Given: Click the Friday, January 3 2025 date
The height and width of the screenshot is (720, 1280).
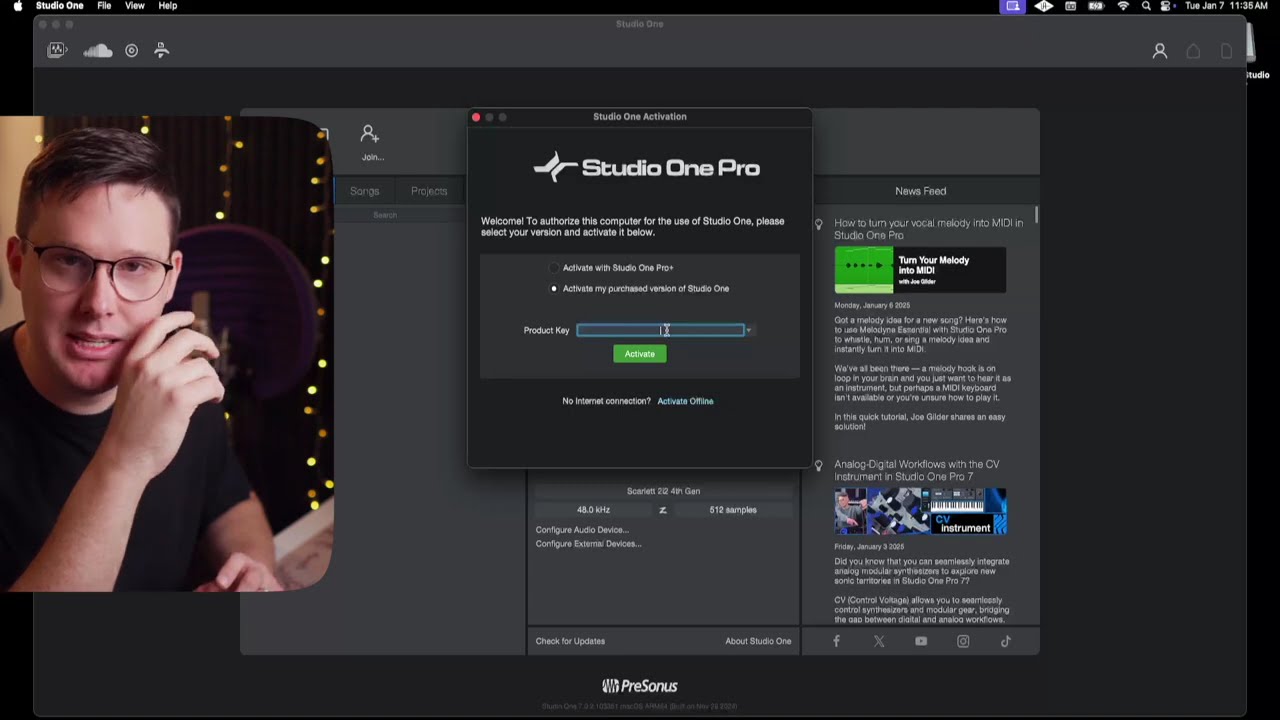Looking at the screenshot, I should tap(869, 547).
